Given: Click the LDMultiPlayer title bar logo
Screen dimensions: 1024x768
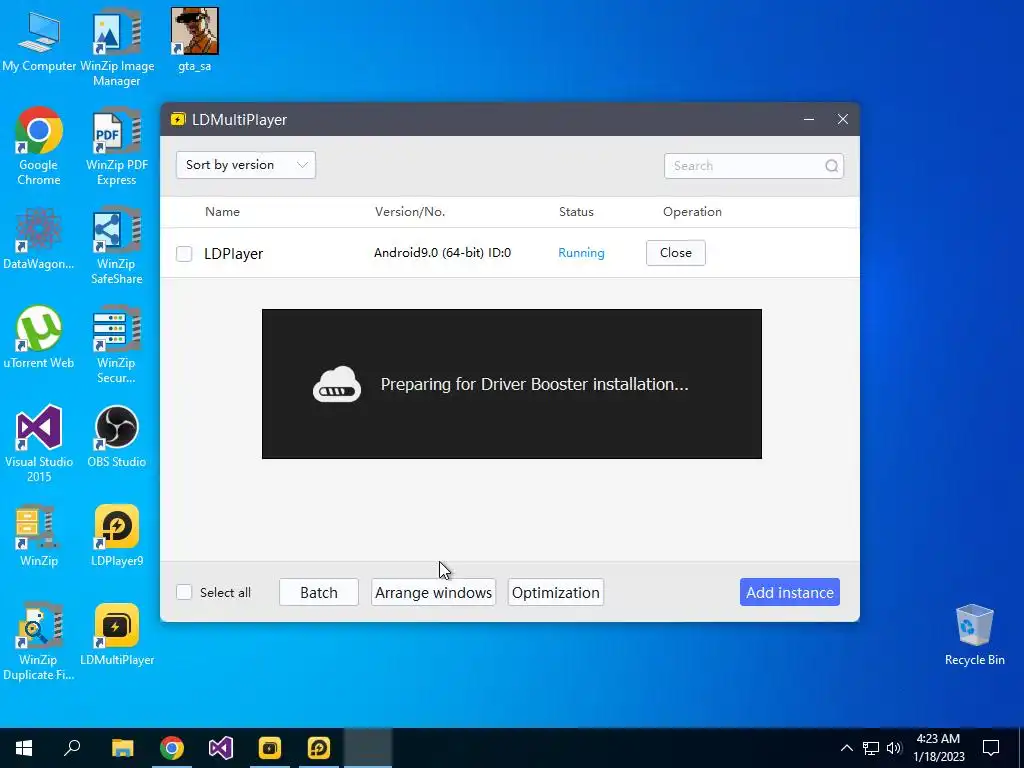Looking at the screenshot, I should pyautogui.click(x=178, y=120).
